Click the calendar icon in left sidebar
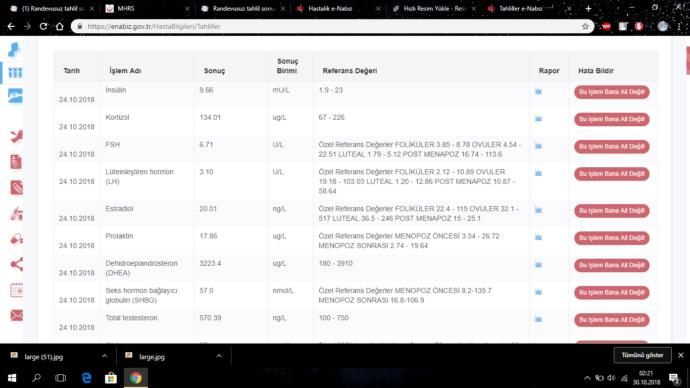Image resolution: width=690 pixels, height=388 pixels. 16,290
